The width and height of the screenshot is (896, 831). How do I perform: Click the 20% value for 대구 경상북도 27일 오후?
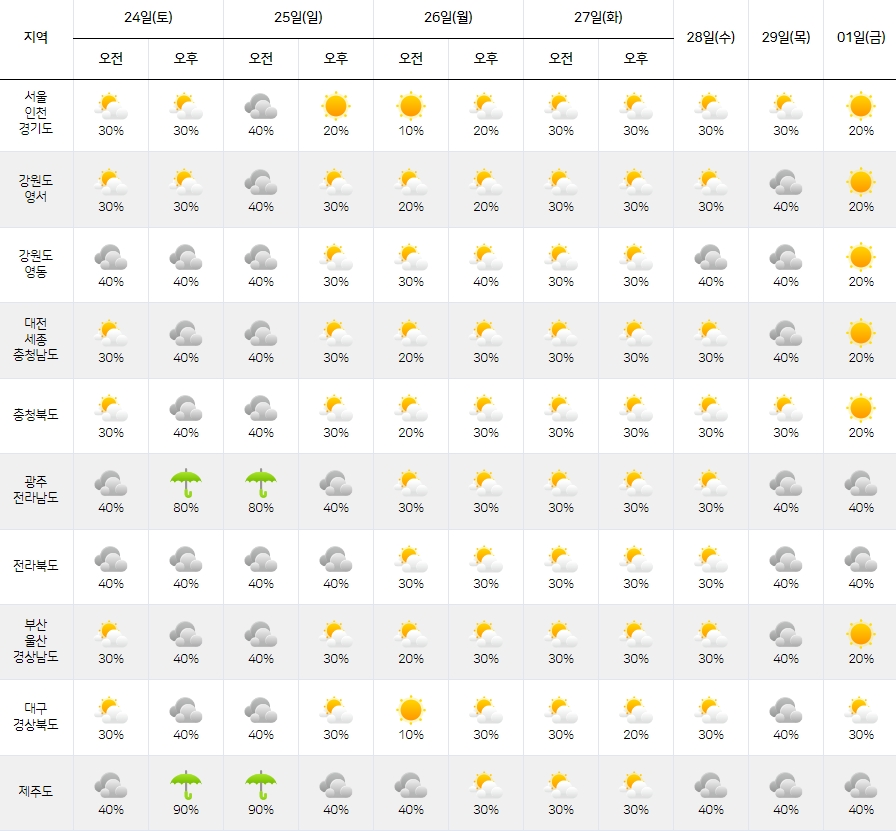(636, 735)
